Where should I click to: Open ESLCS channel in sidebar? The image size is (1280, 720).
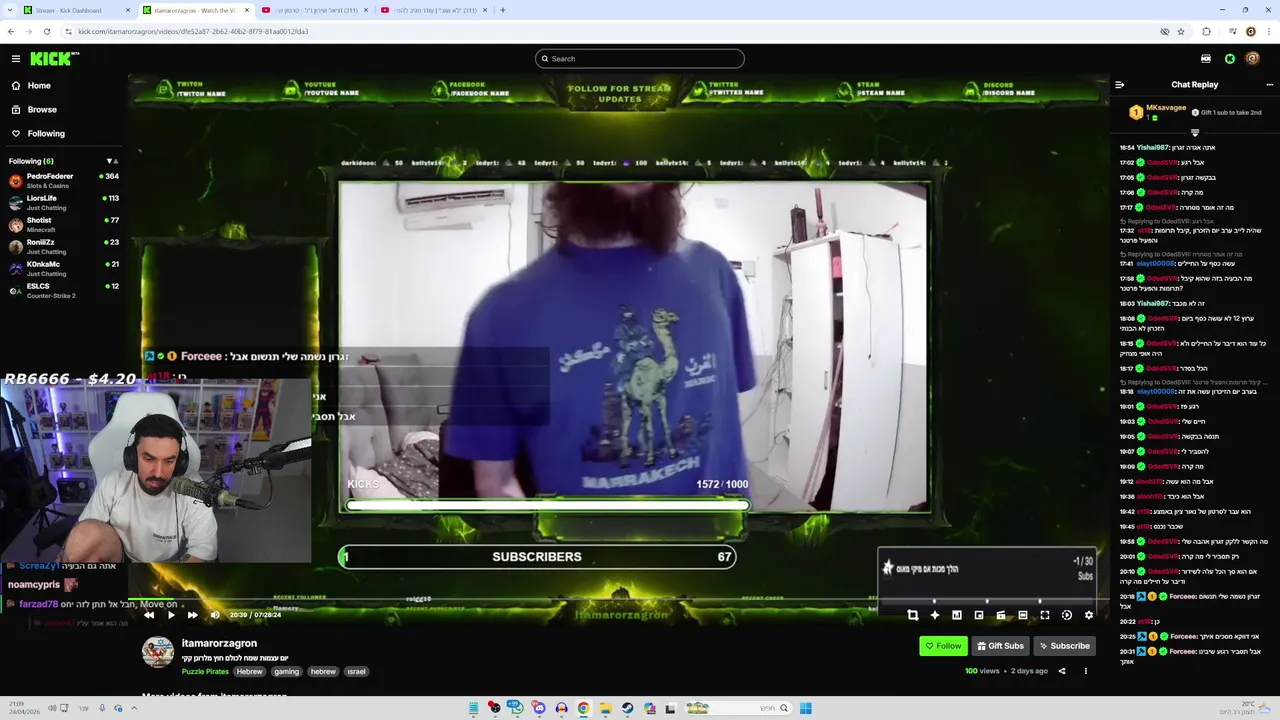(x=62, y=290)
